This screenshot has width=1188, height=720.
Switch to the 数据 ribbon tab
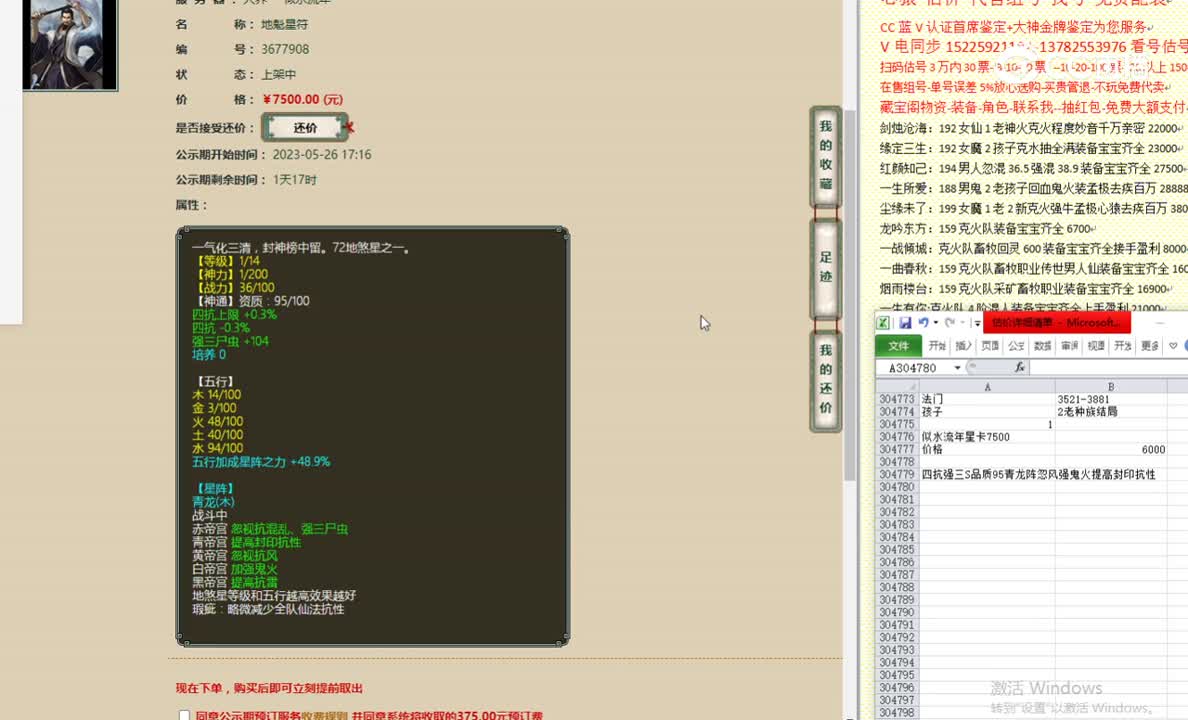click(x=1043, y=346)
